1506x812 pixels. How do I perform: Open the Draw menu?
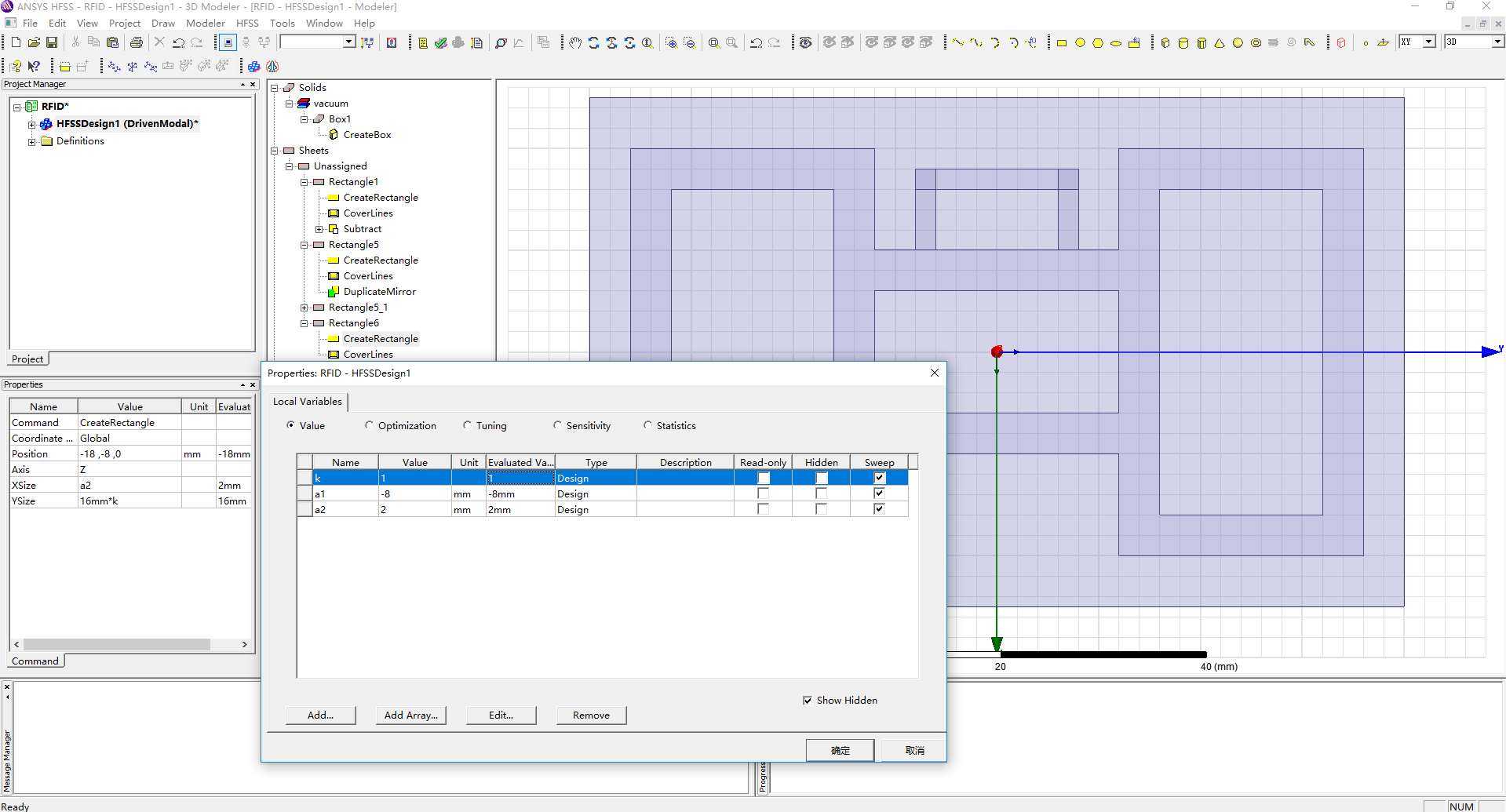point(163,23)
